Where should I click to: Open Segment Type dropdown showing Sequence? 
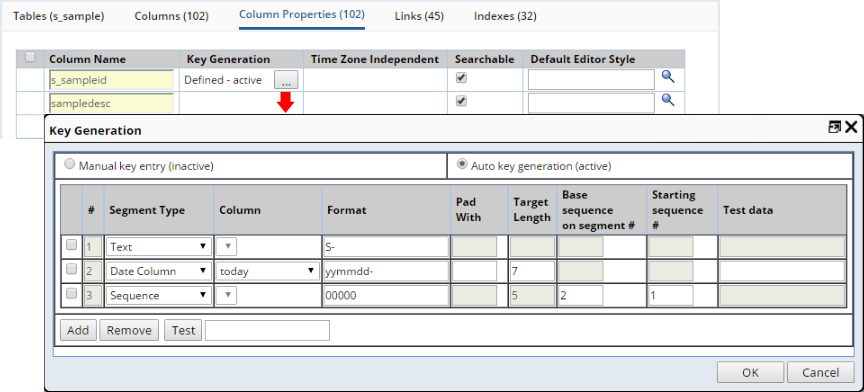pos(159,296)
